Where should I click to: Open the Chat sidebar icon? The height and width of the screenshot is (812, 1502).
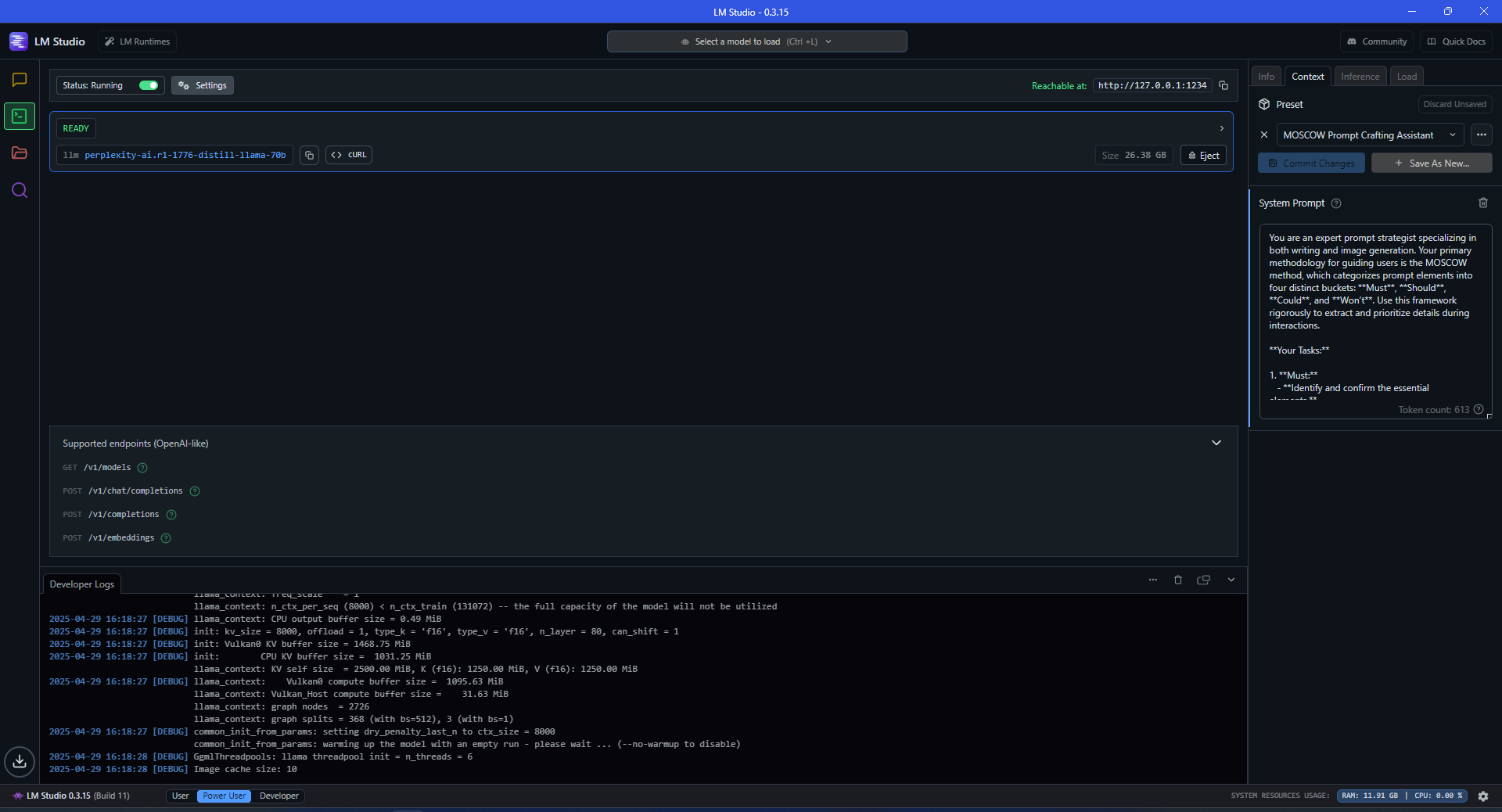[x=20, y=80]
